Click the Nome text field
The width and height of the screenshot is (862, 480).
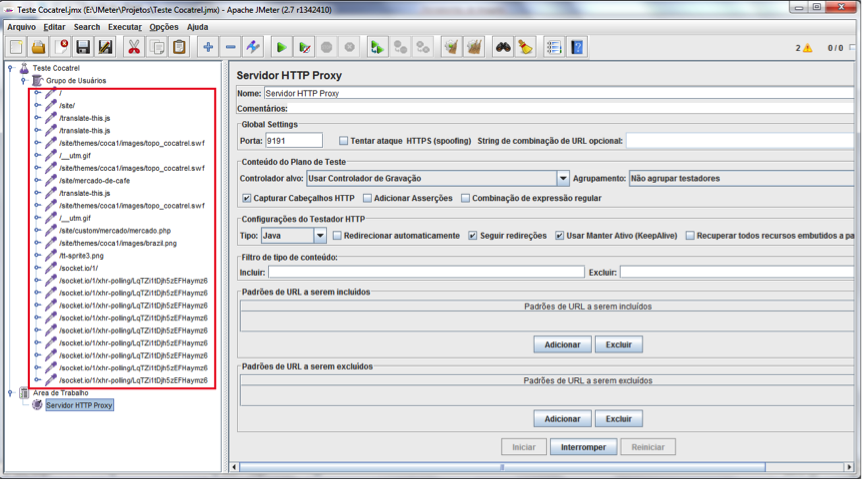click(559, 93)
